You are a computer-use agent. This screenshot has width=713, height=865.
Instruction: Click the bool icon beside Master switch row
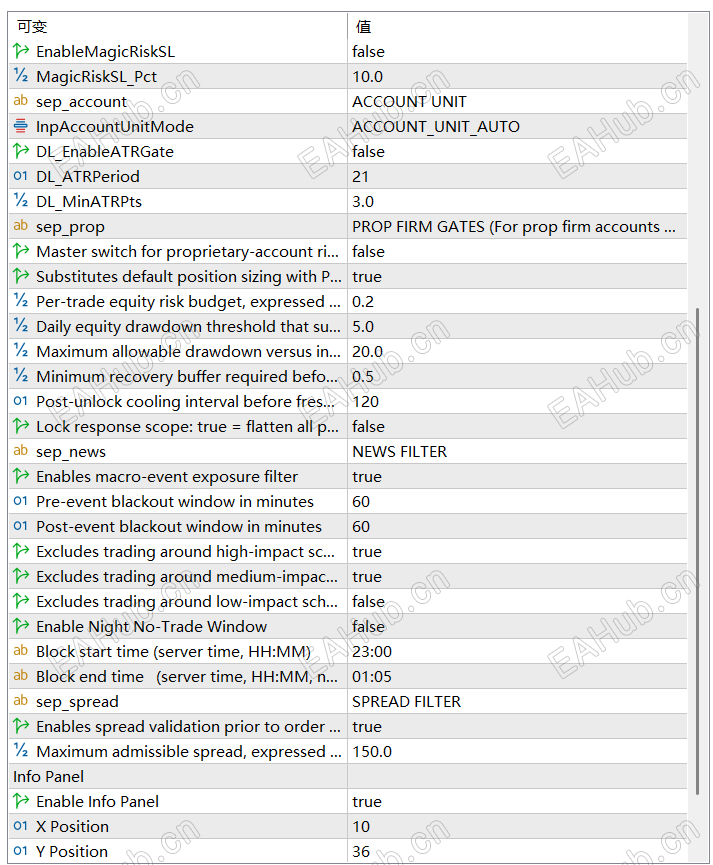click(x=21, y=251)
